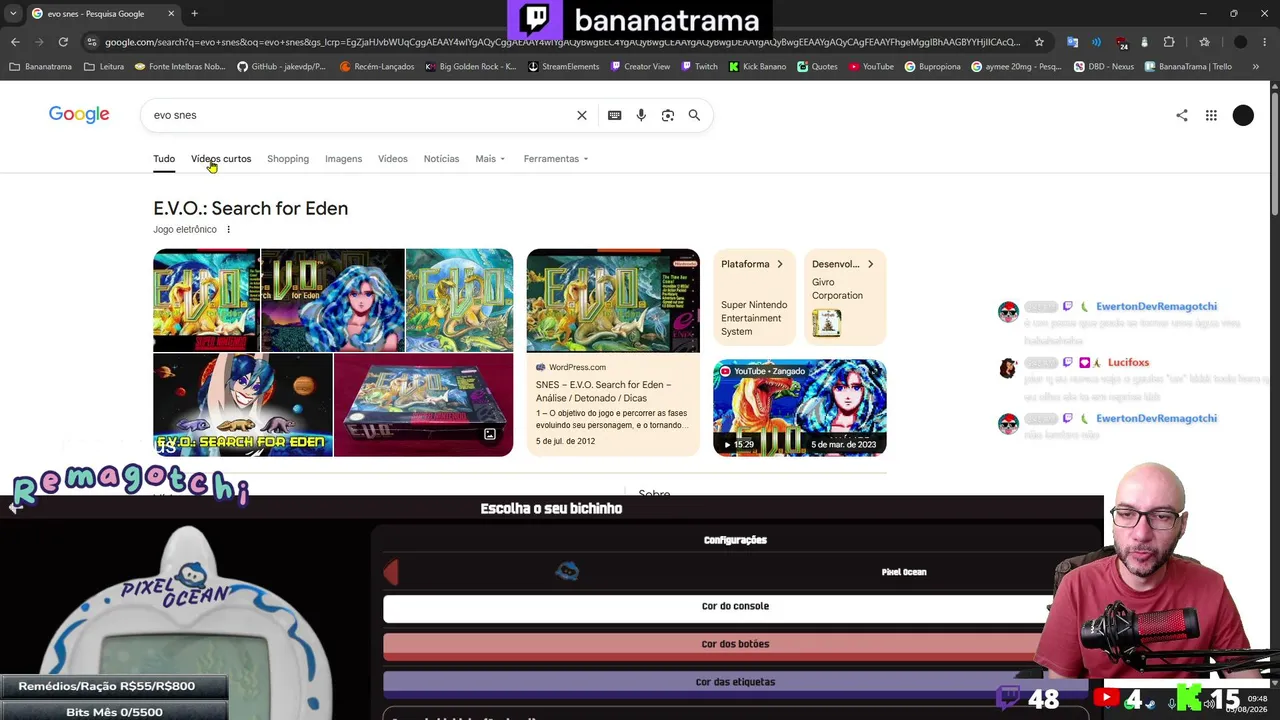Select the Tudo search tab

(x=164, y=159)
